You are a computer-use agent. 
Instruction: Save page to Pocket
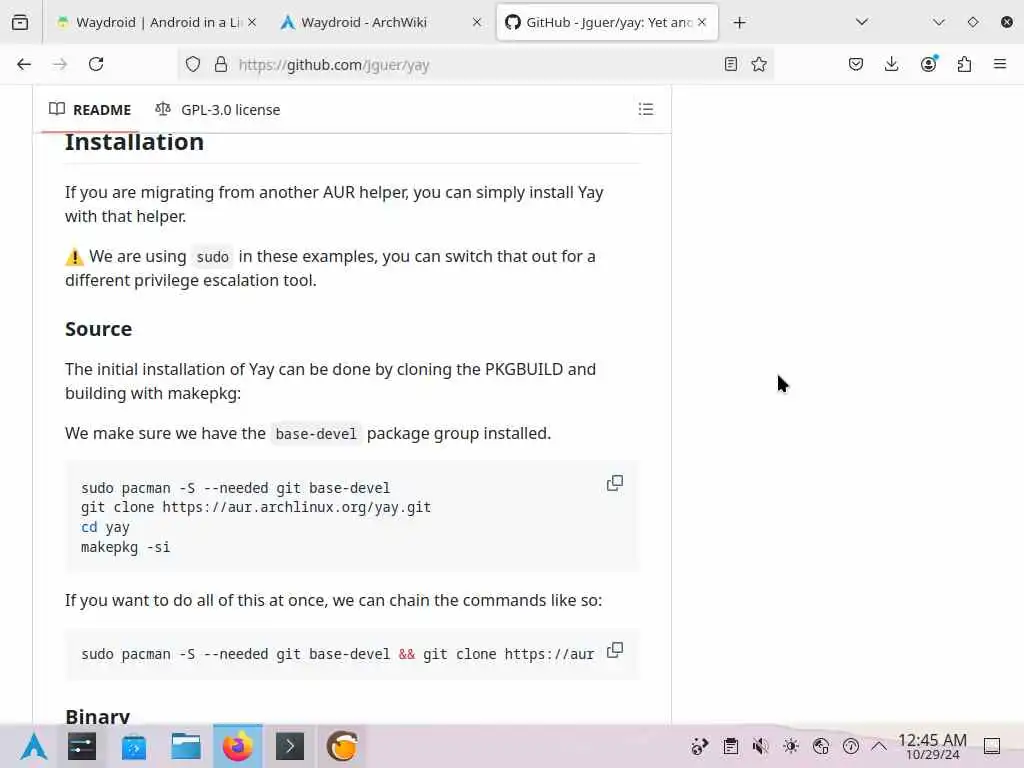click(856, 64)
